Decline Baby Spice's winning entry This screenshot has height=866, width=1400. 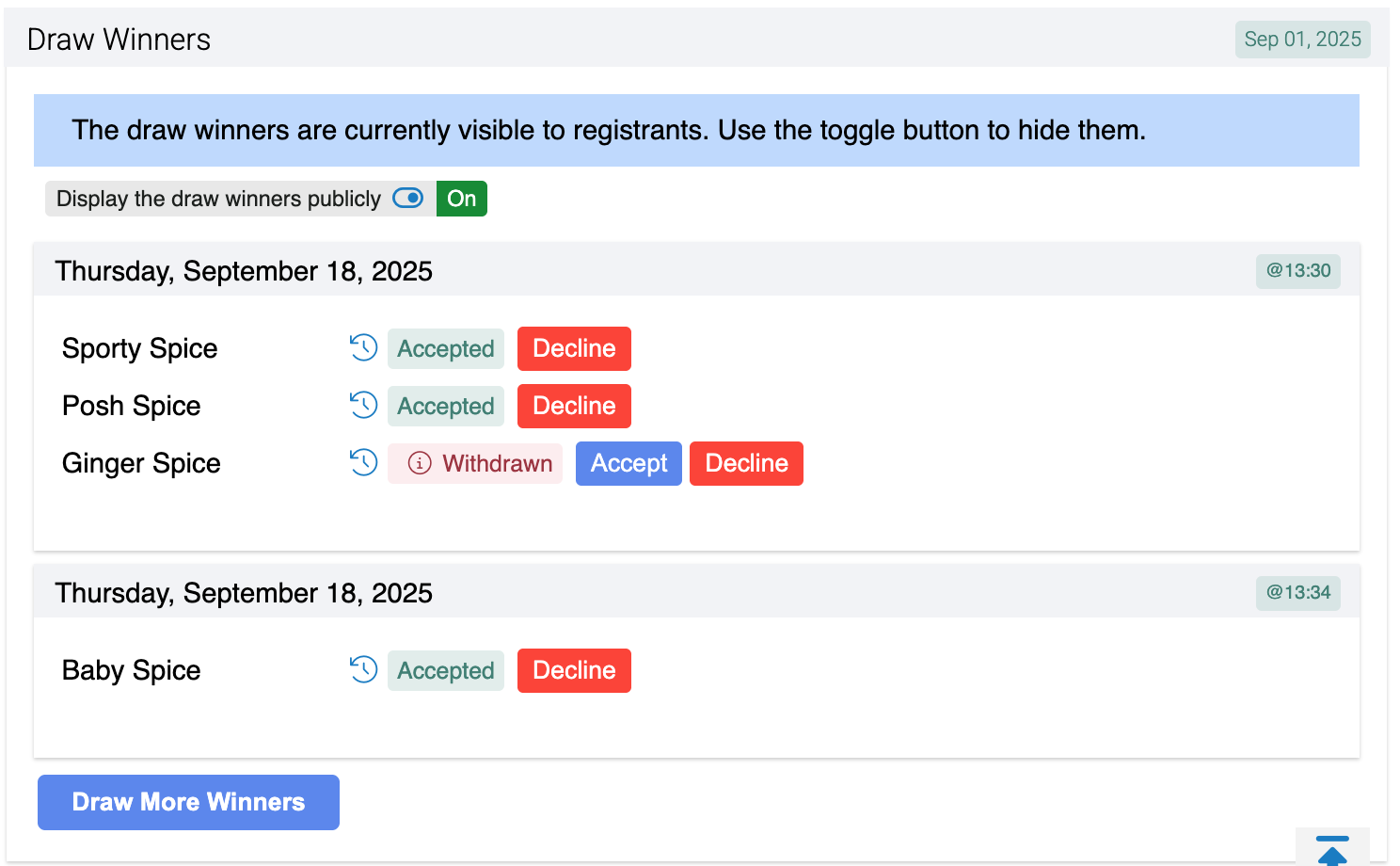pos(574,670)
